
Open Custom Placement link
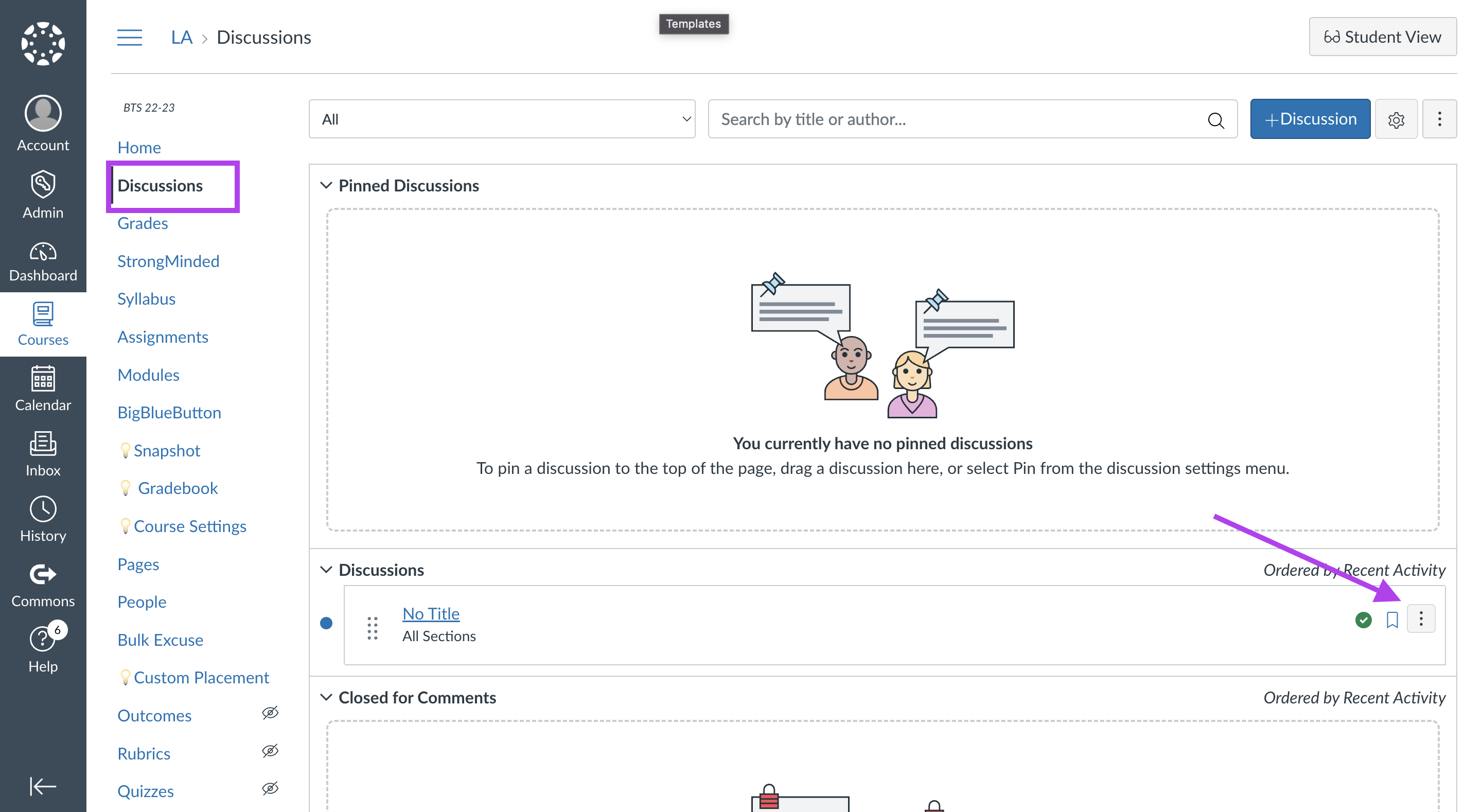pyautogui.click(x=201, y=677)
